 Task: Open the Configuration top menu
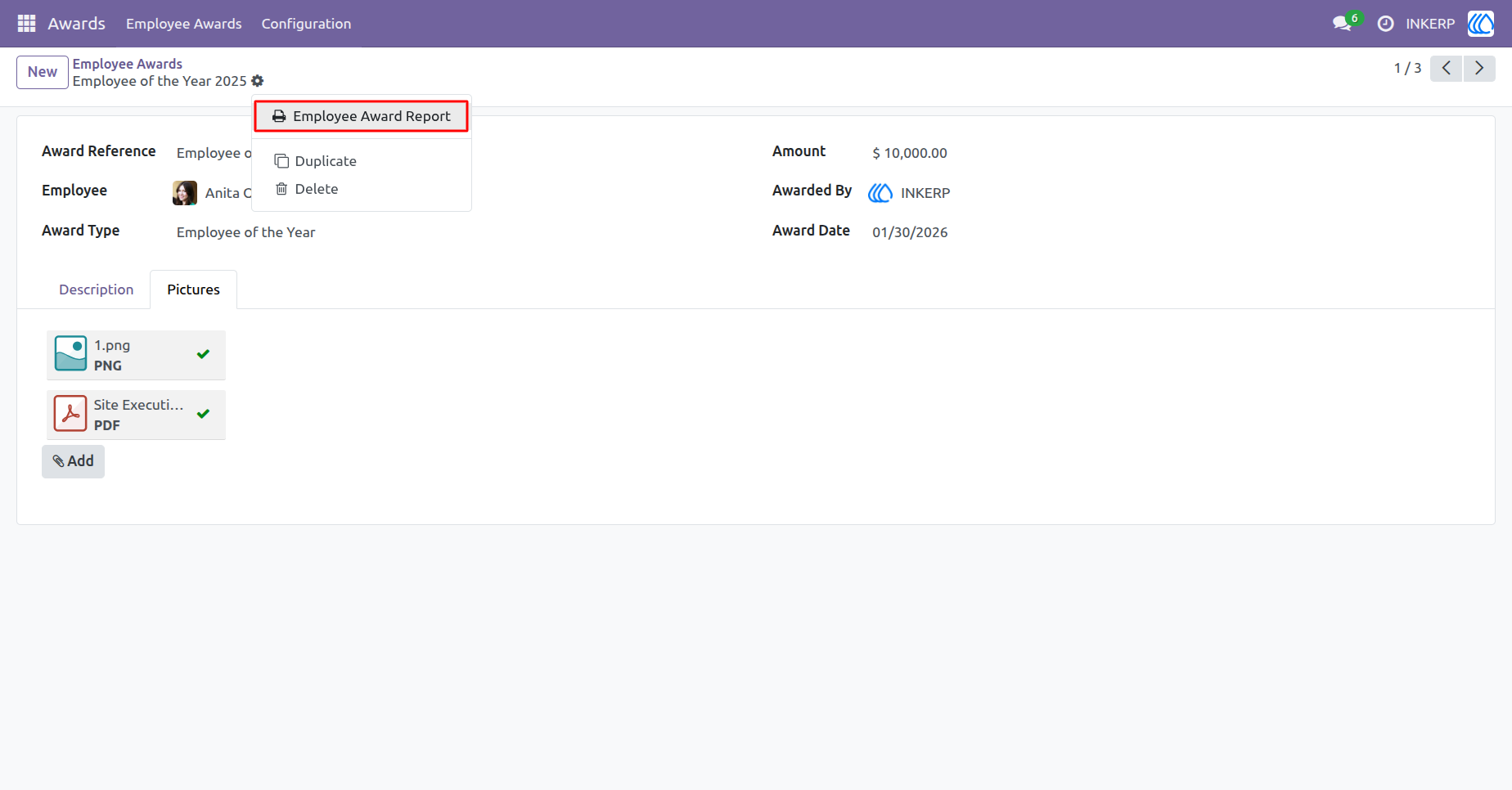pos(306,24)
